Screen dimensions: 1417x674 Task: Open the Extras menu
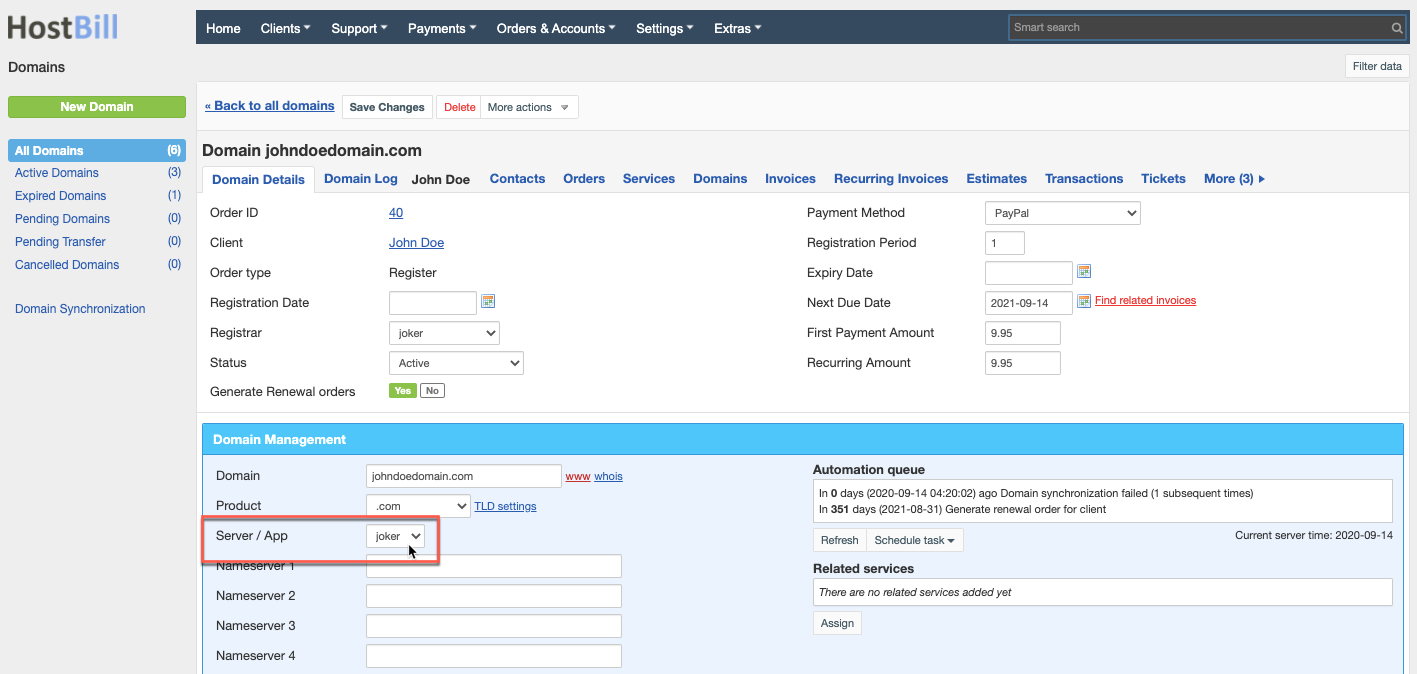737,28
